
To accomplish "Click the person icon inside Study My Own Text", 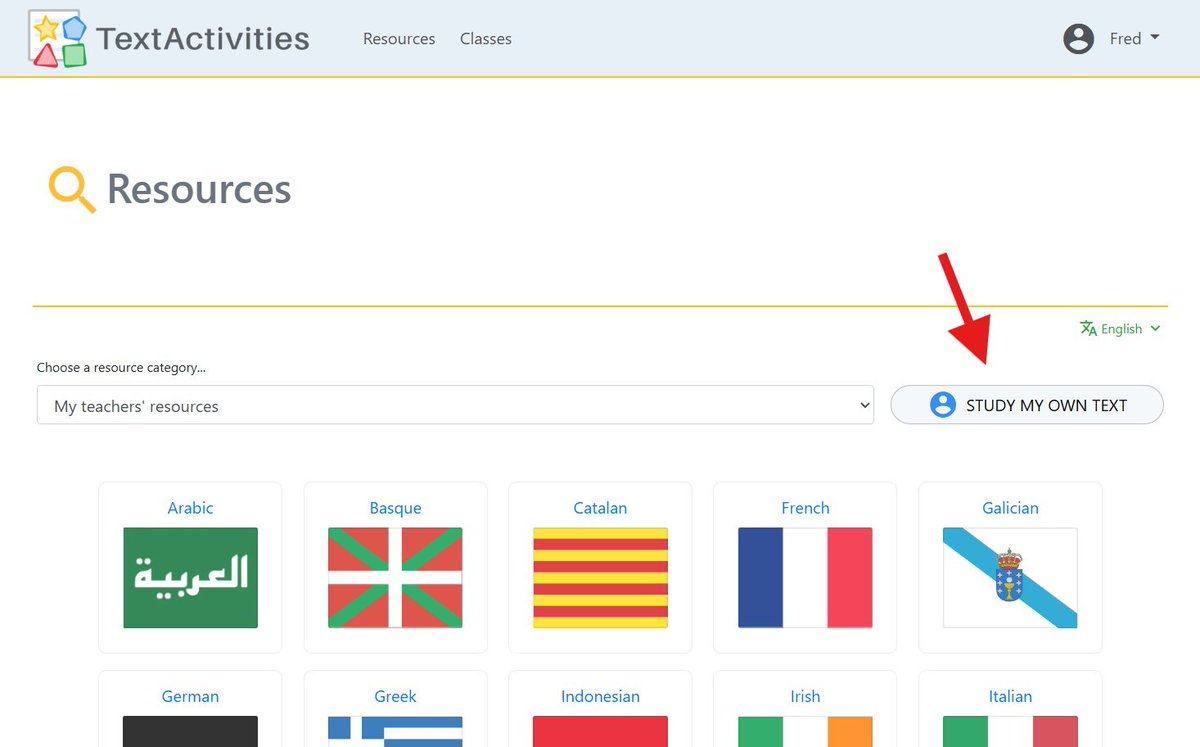I will coord(941,405).
